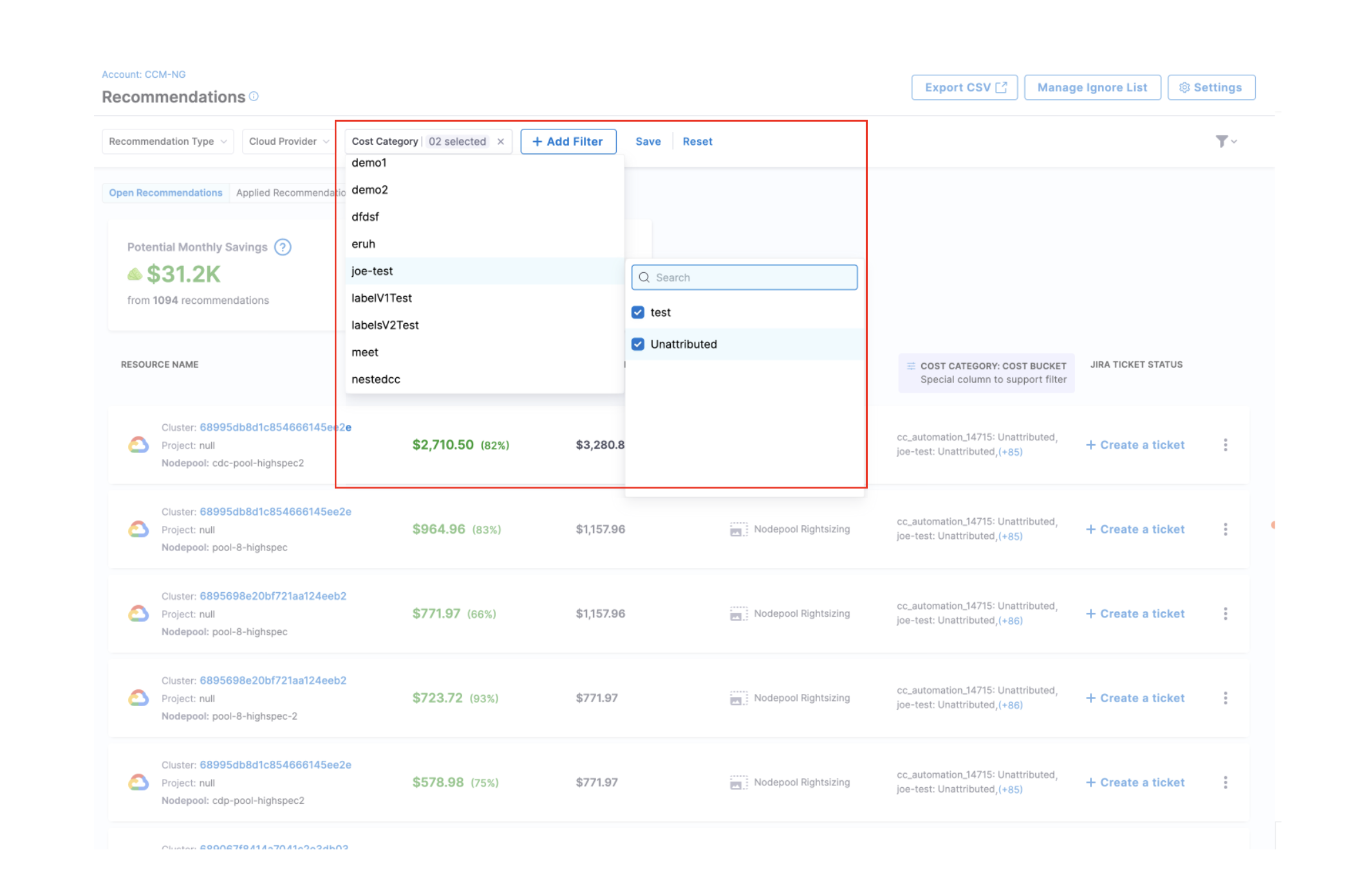Choose nestedcc in the category list

[376, 379]
